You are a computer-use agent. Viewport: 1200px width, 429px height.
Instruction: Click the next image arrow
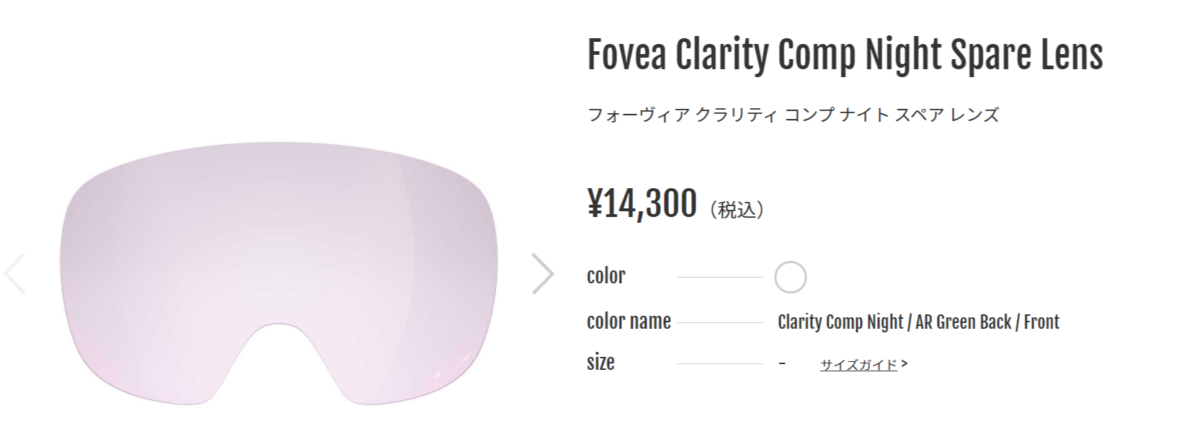coord(542,274)
